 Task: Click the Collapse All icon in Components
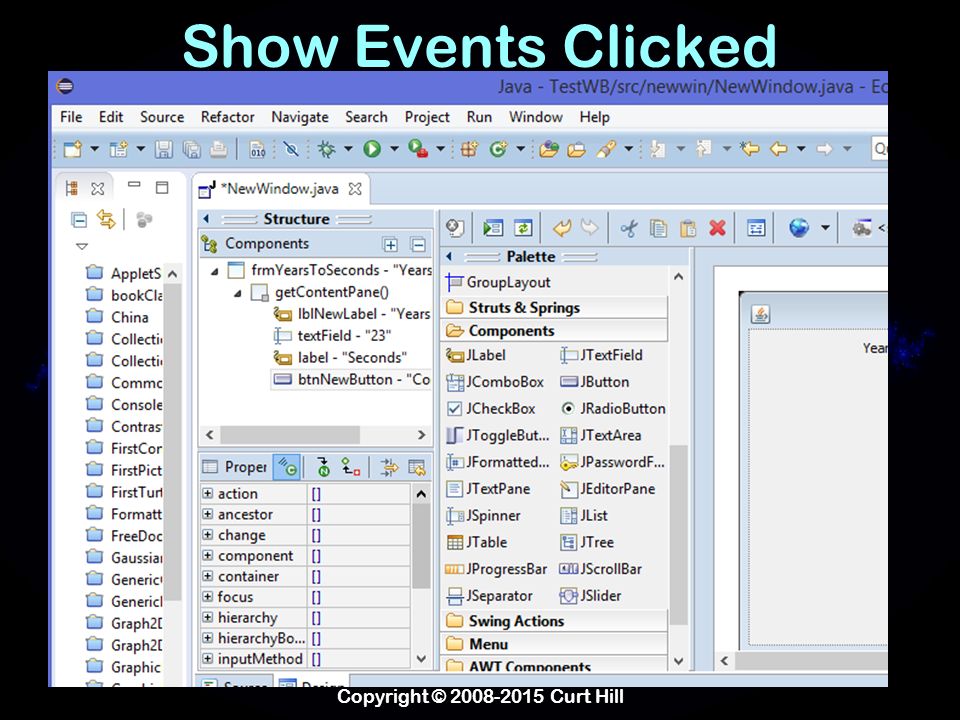[418, 245]
